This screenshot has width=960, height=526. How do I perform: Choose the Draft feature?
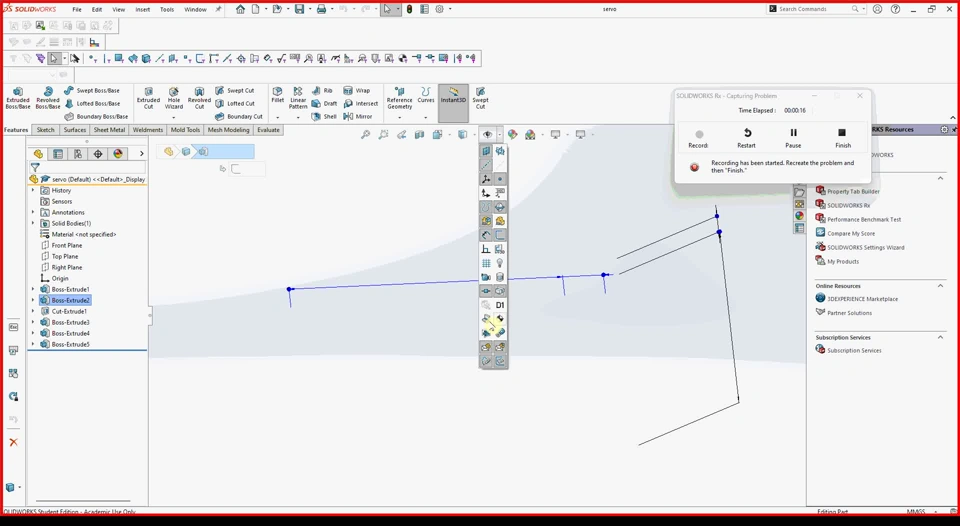[324, 103]
